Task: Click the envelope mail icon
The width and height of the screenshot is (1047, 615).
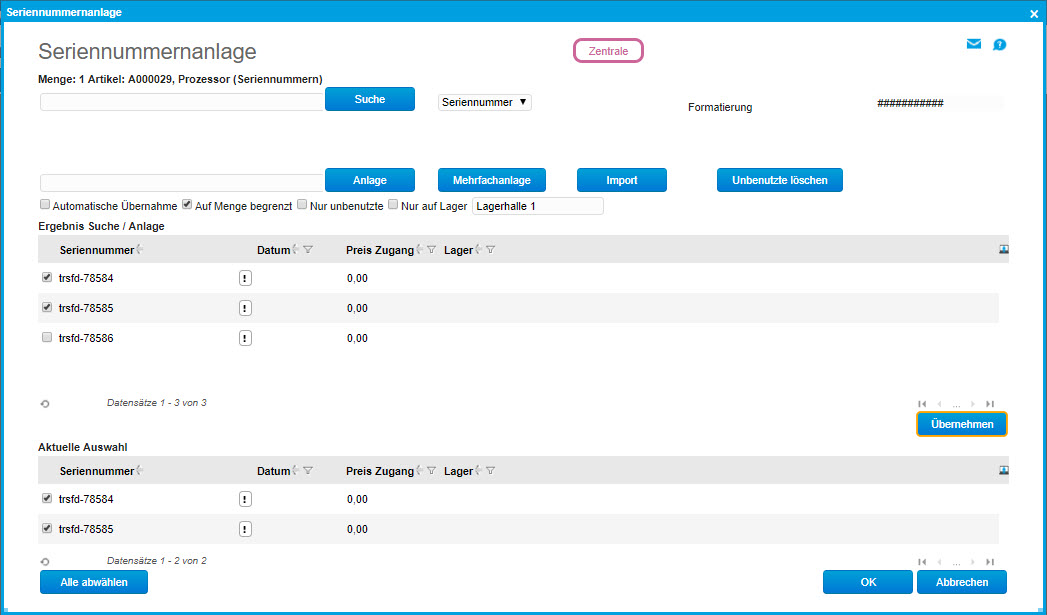Action: point(973,44)
